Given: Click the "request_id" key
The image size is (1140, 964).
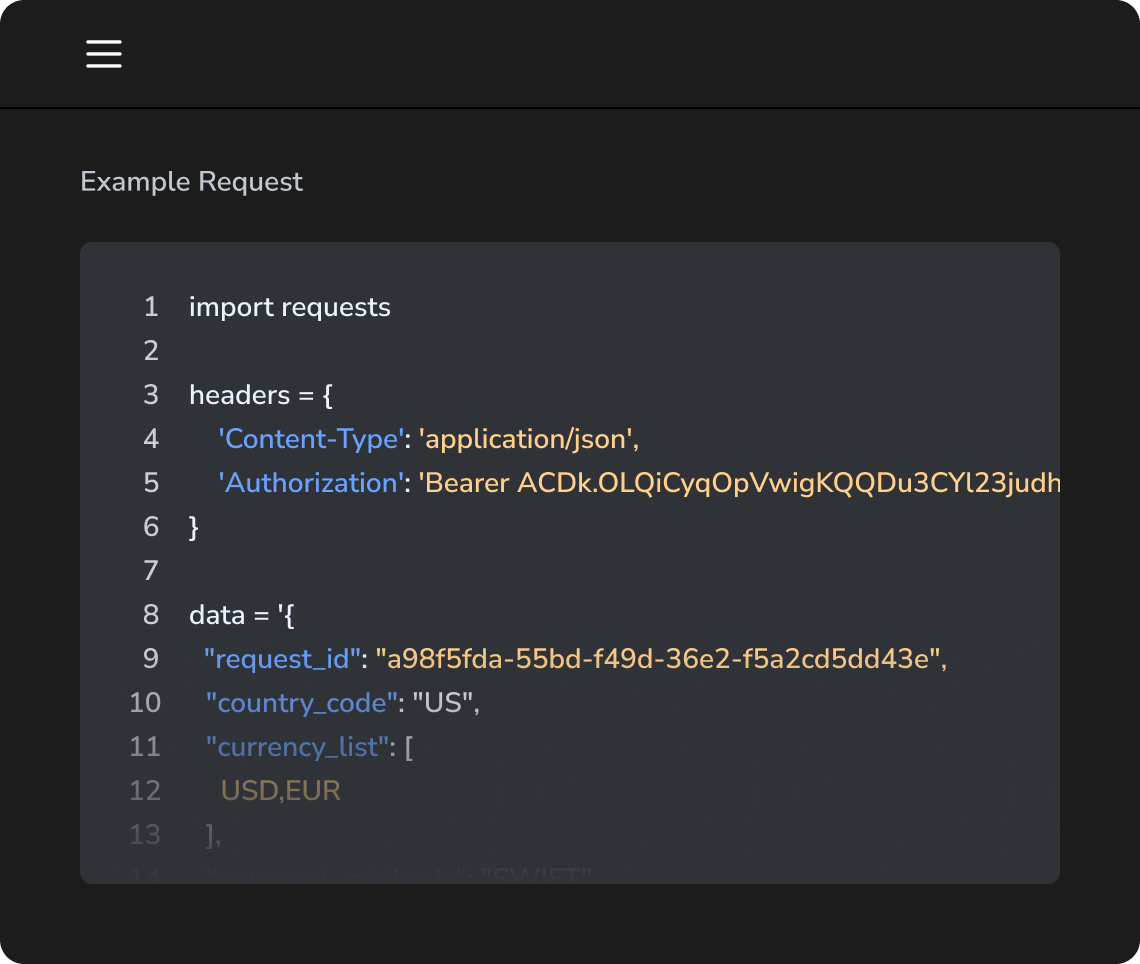Looking at the screenshot, I should click(x=282, y=659).
